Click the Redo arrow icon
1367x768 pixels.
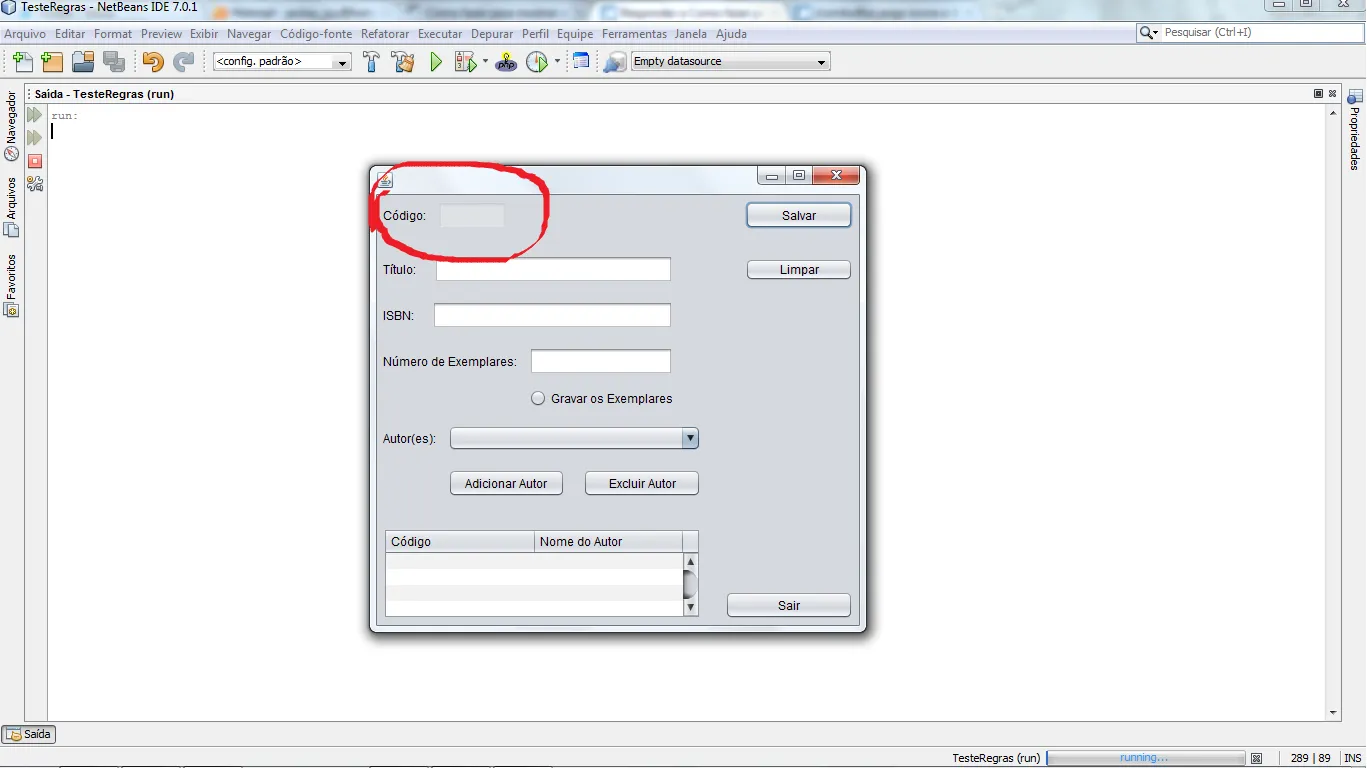183,62
